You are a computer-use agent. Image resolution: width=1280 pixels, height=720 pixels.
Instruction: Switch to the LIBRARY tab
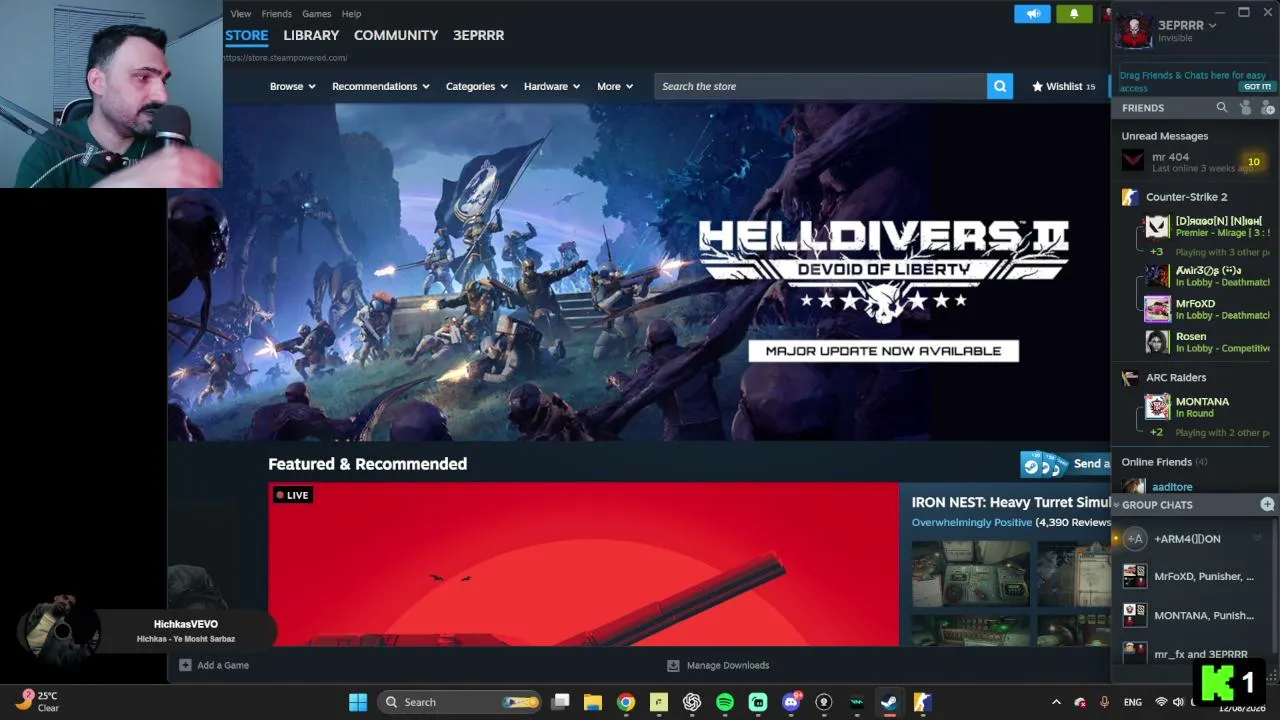coord(311,35)
